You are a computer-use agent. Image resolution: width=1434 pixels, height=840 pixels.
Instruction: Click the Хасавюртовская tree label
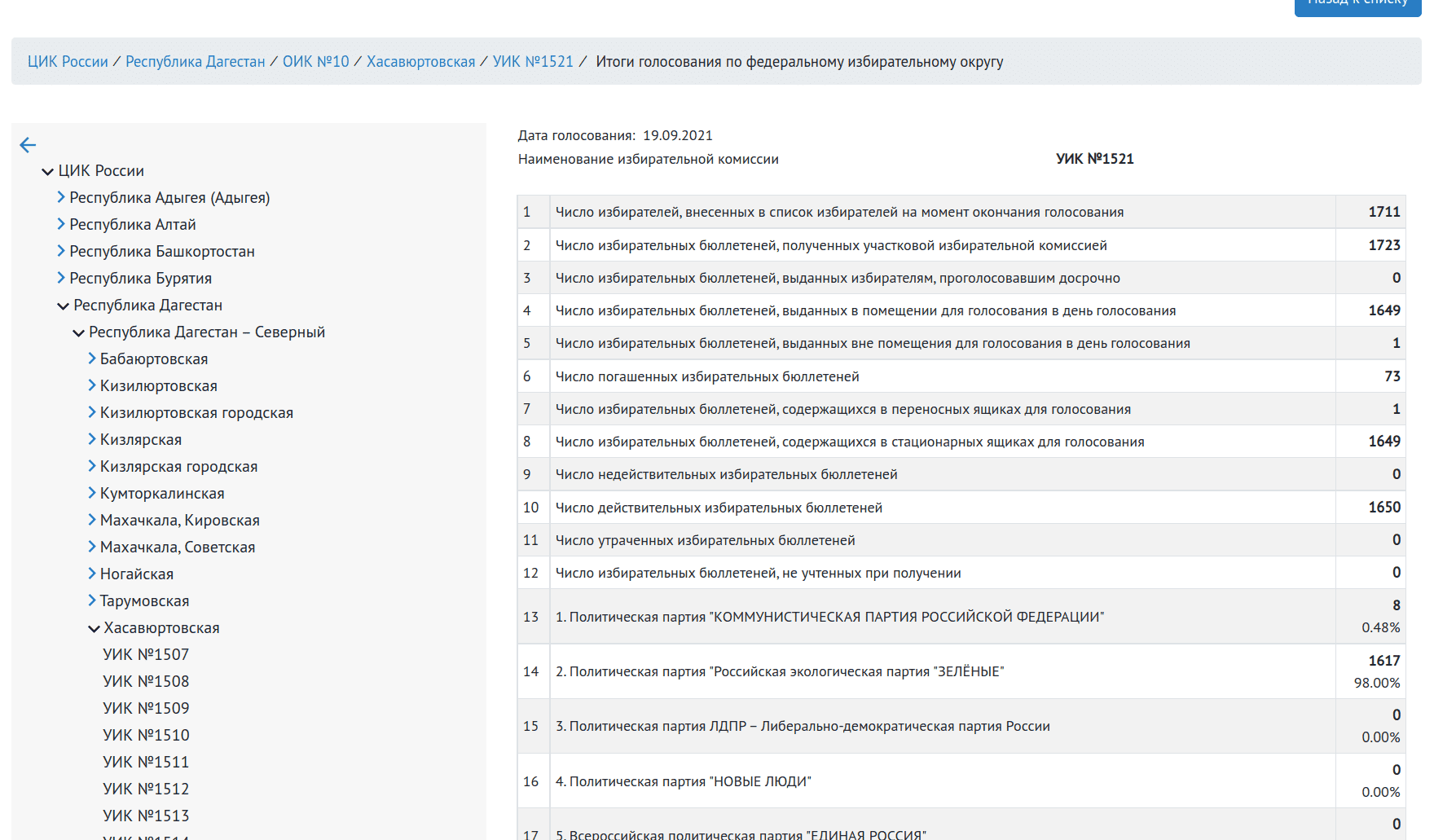point(161,627)
